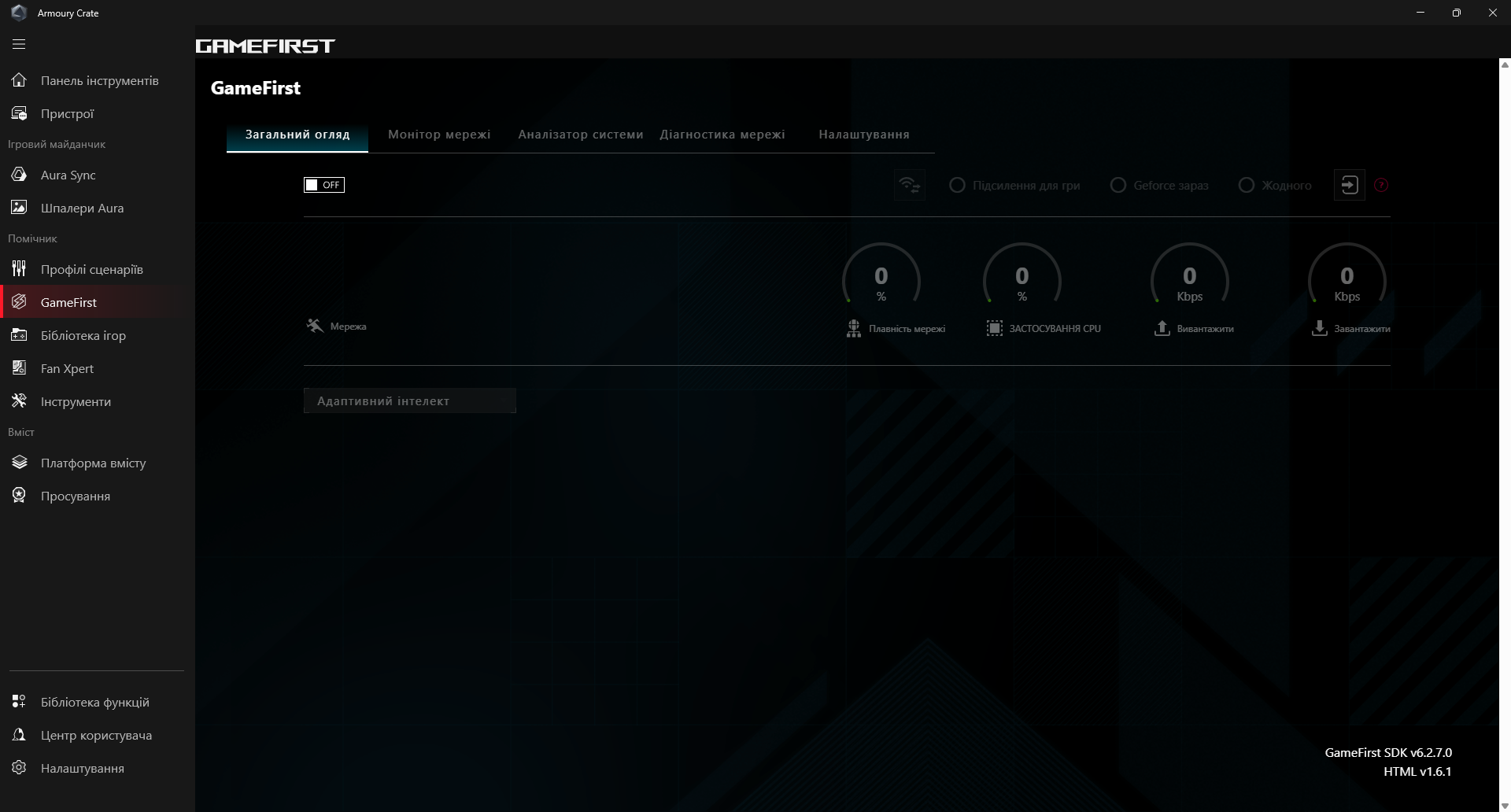Open Шпалери Aura wallpaper section

[x=98, y=208]
